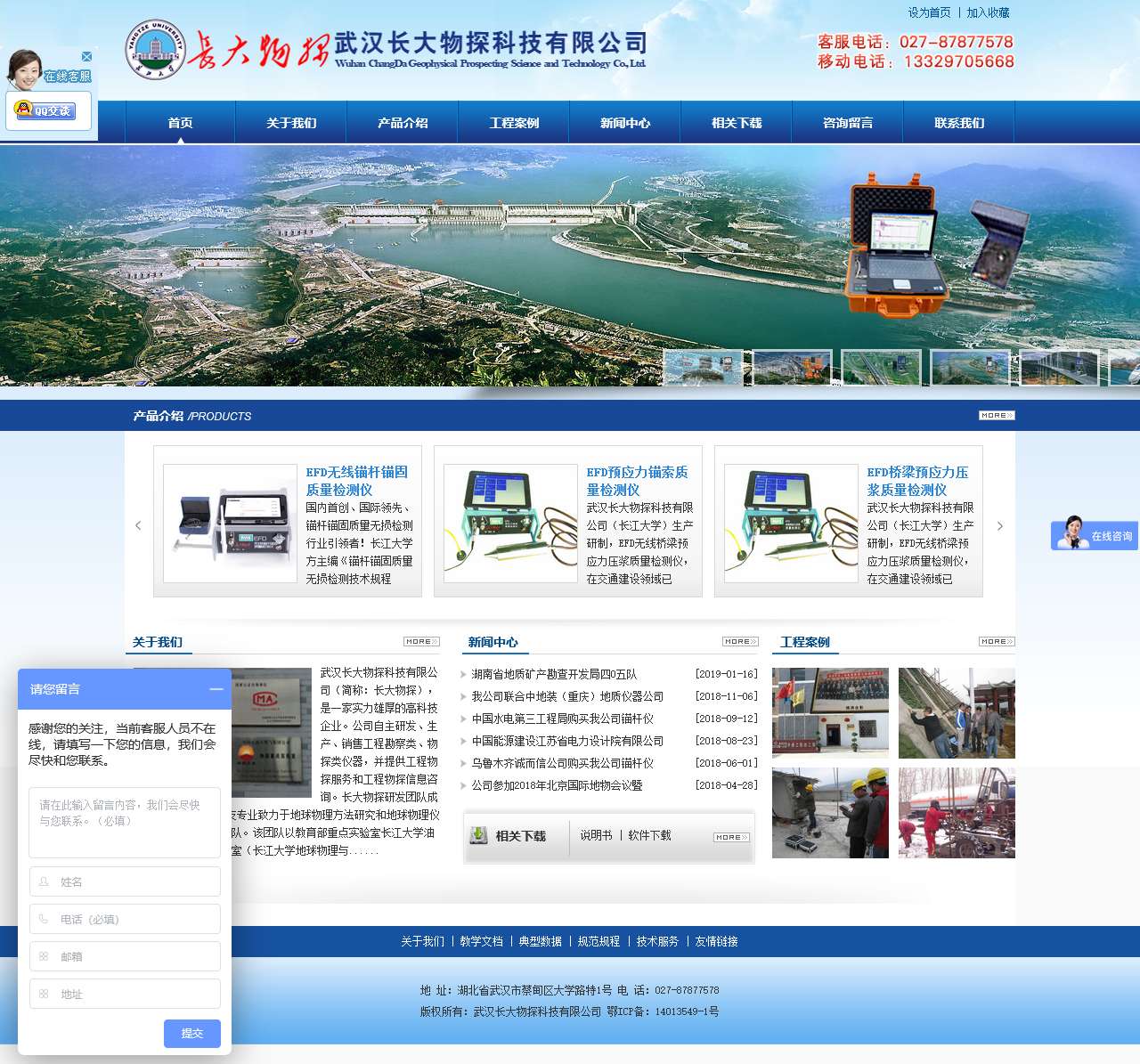Image resolution: width=1140 pixels, height=1064 pixels.
Task: Open news 中国能源建设江苏省电力设计院有限公司
Action: click(x=567, y=742)
